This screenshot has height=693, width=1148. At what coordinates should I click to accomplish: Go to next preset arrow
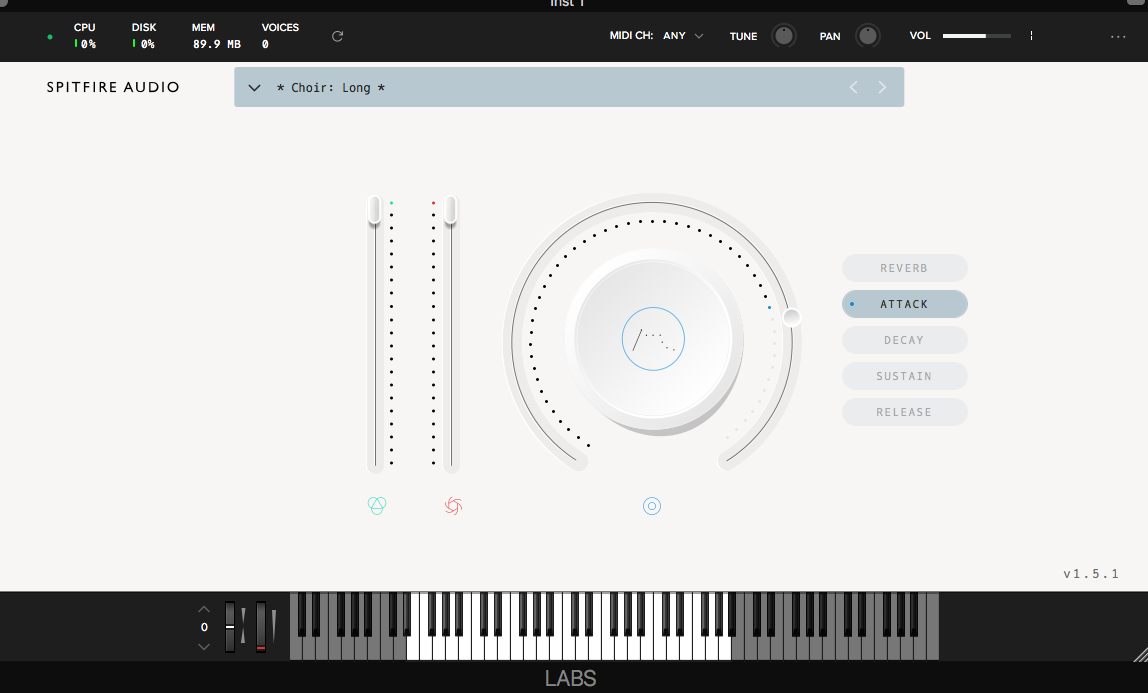coord(882,87)
